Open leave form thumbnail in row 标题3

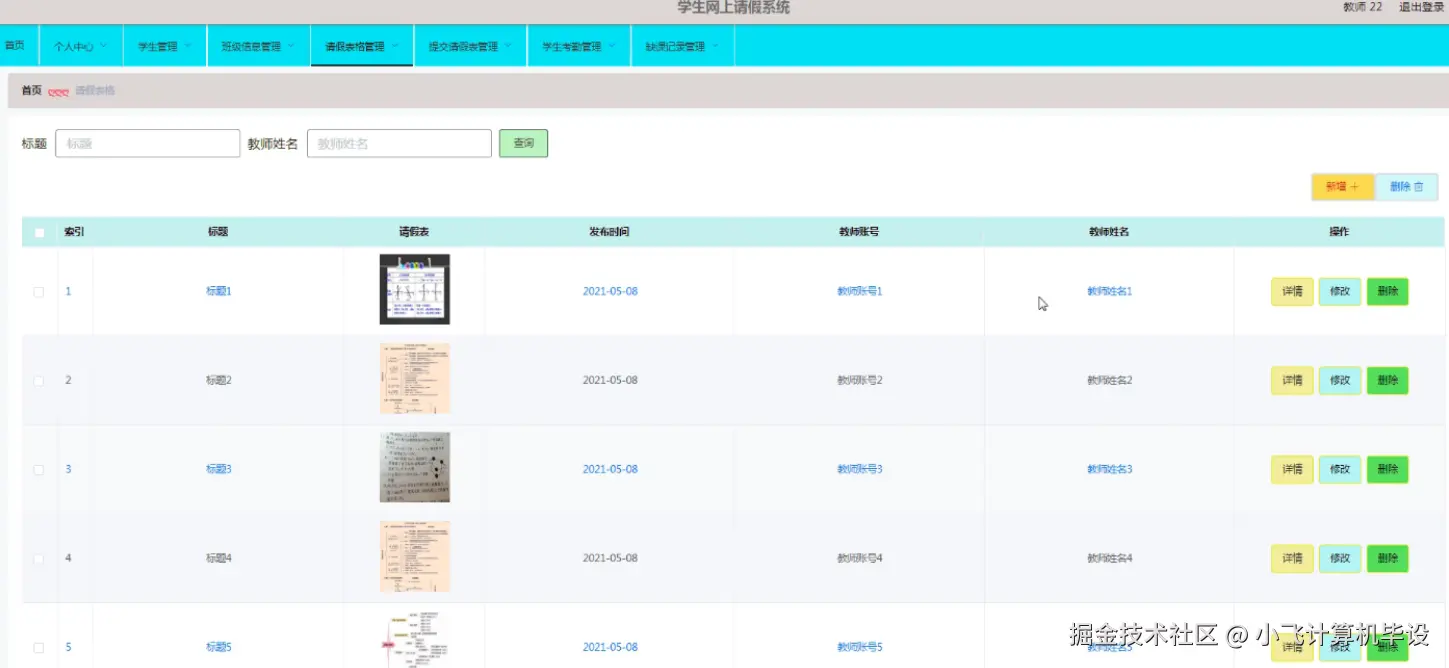pyautogui.click(x=415, y=467)
